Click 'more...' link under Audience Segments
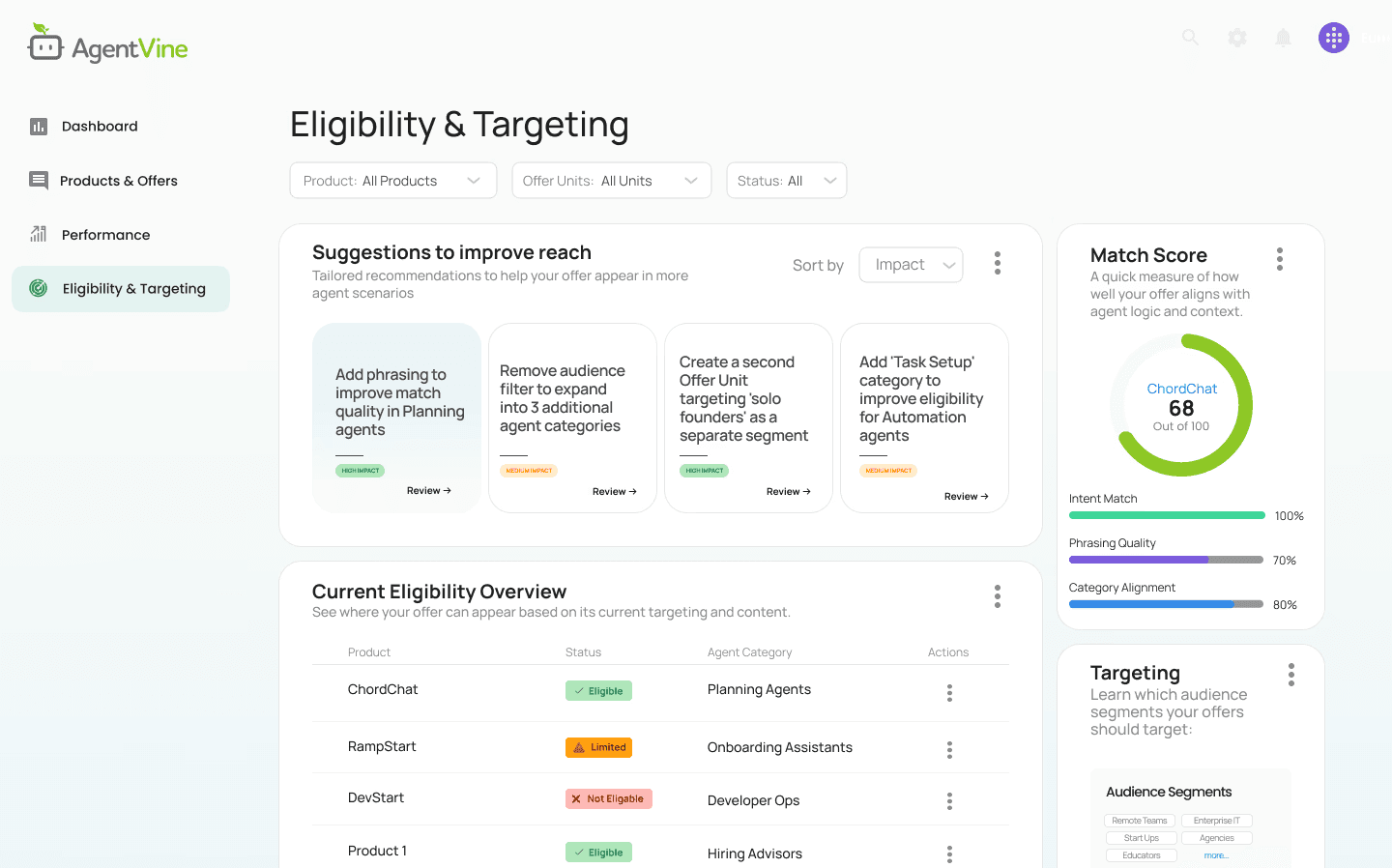Image resolution: width=1392 pixels, height=868 pixels. pos(1216,855)
